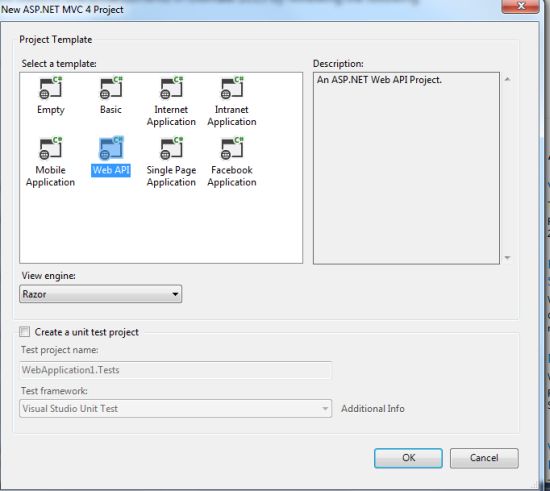This screenshot has width=550, height=491.
Task: Select the Empty project template icon
Action: [51, 88]
